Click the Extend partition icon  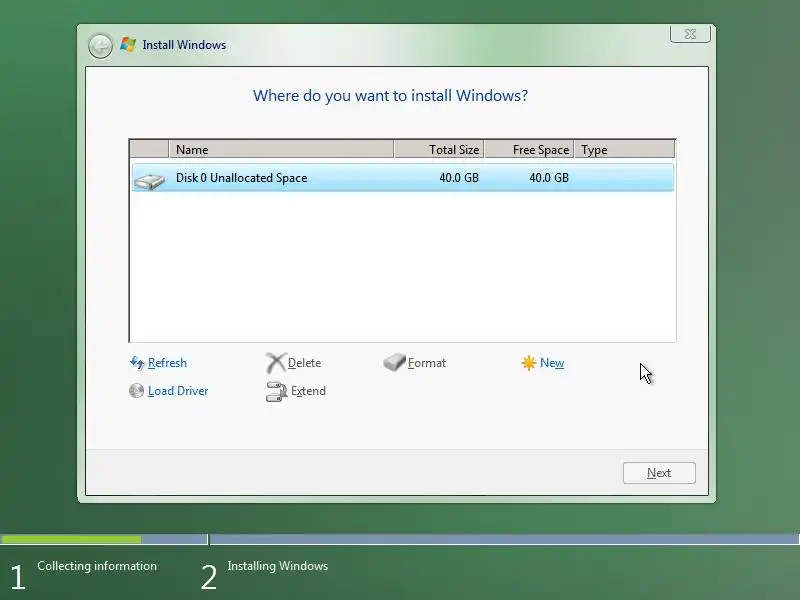point(276,391)
